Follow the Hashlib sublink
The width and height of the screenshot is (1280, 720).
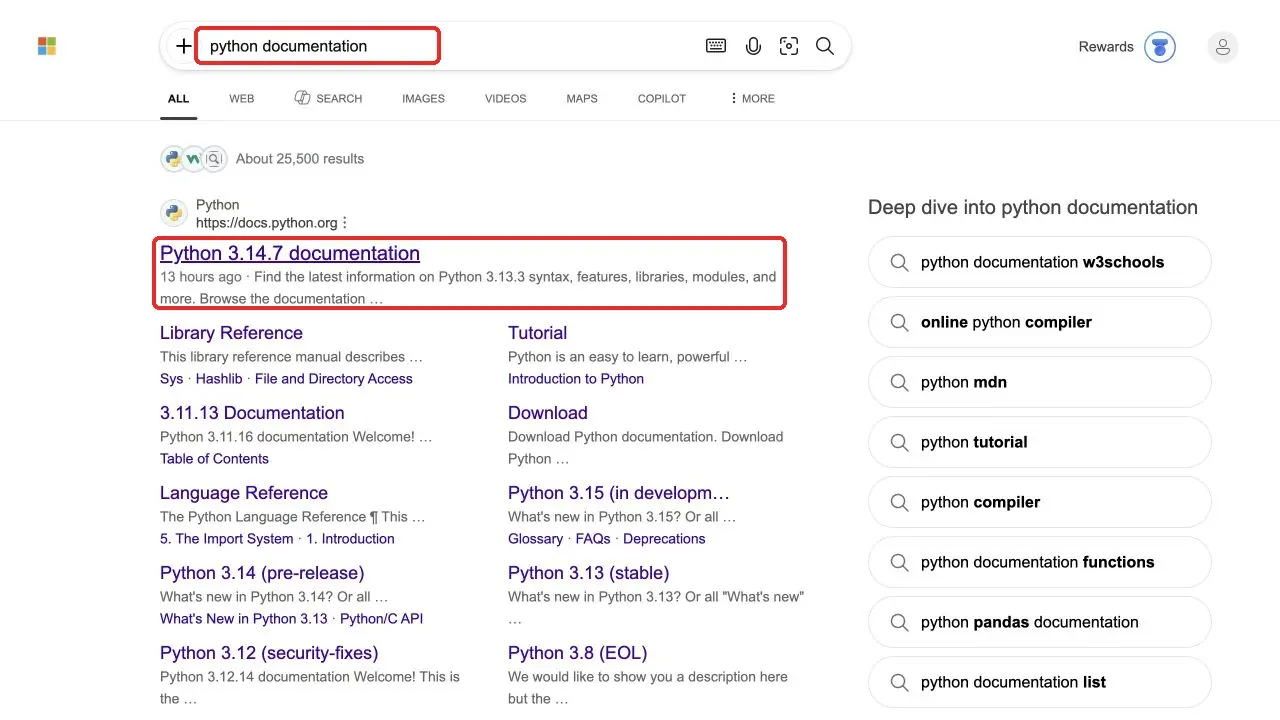(x=219, y=379)
